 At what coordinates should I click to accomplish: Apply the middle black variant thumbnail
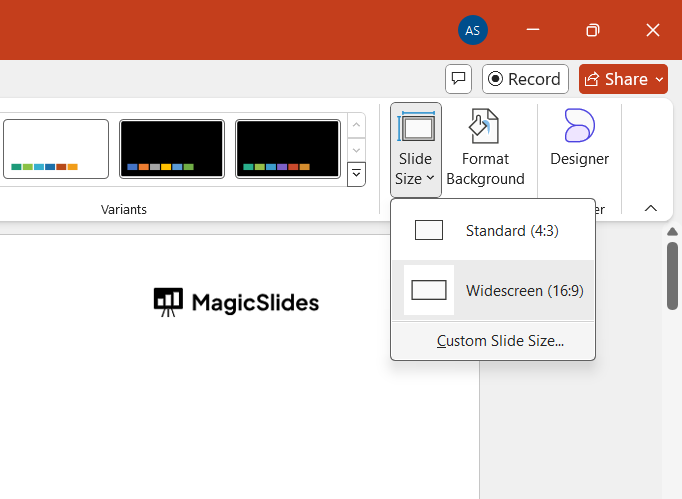(172, 149)
